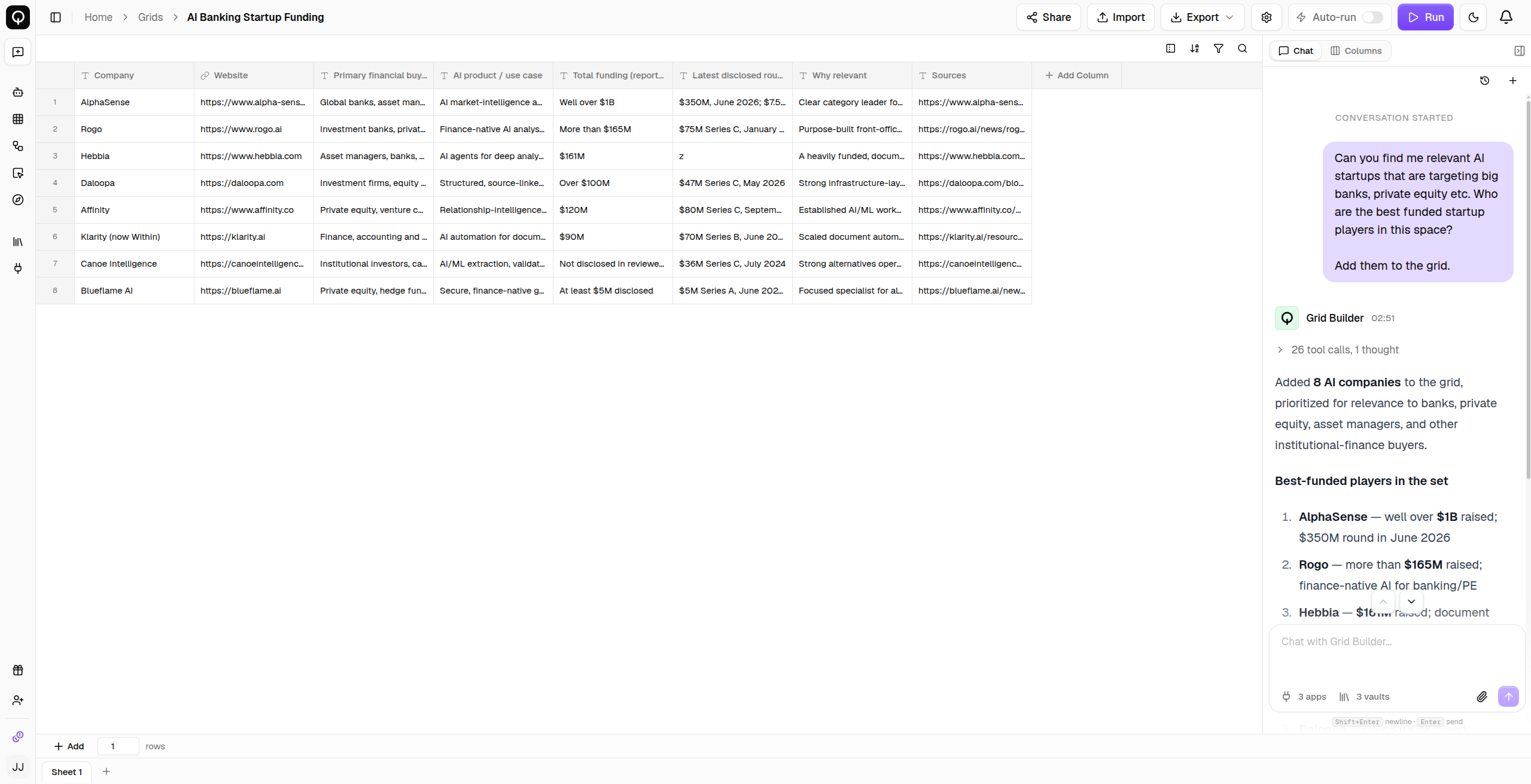Open the 3 vaults selector
This screenshot has height=784, width=1531.
coord(1364,697)
